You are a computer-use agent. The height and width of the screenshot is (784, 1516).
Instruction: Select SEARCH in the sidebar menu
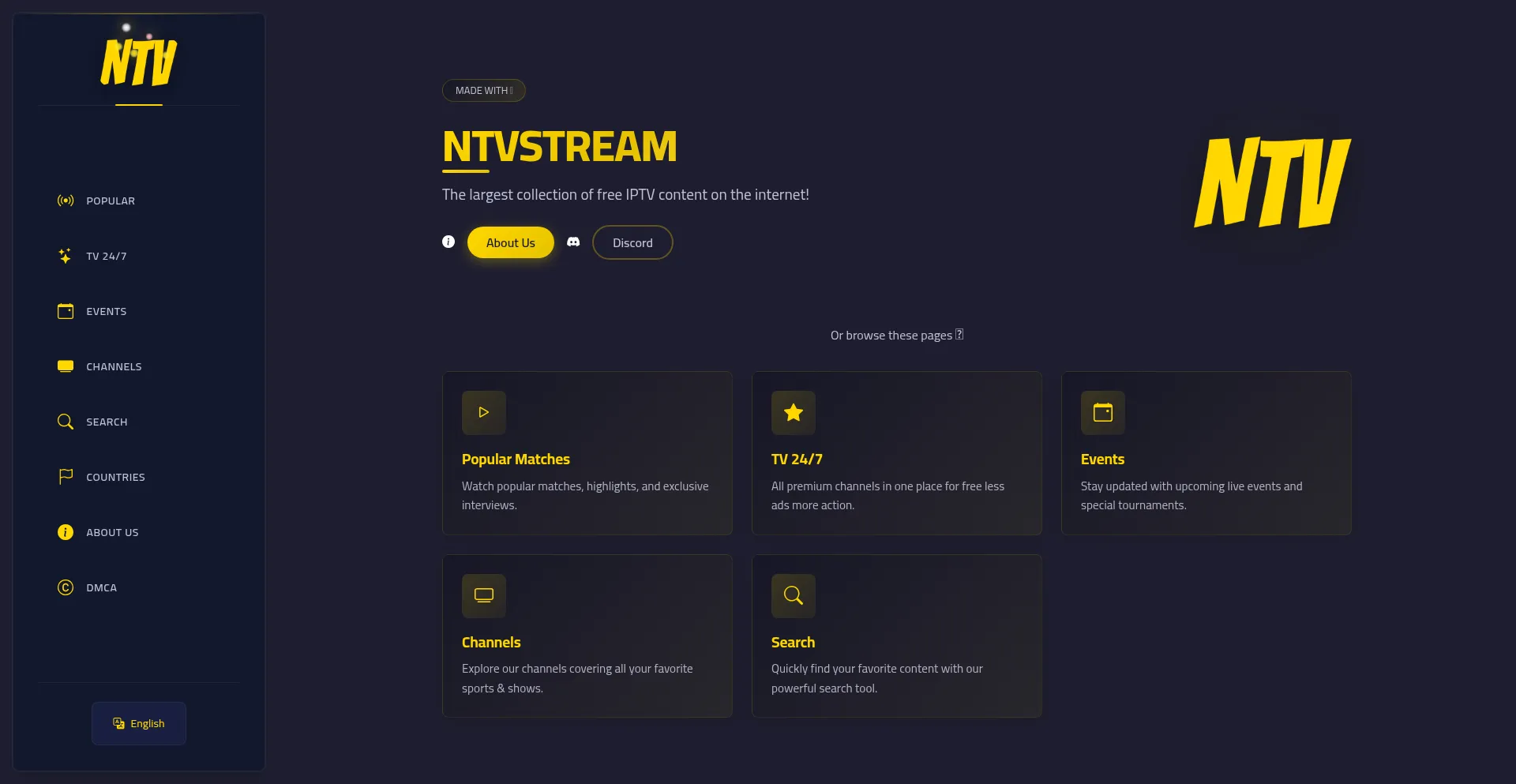(107, 422)
